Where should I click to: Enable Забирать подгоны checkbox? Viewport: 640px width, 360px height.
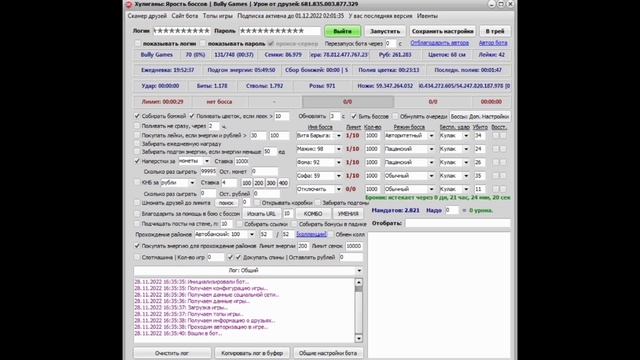(318, 202)
